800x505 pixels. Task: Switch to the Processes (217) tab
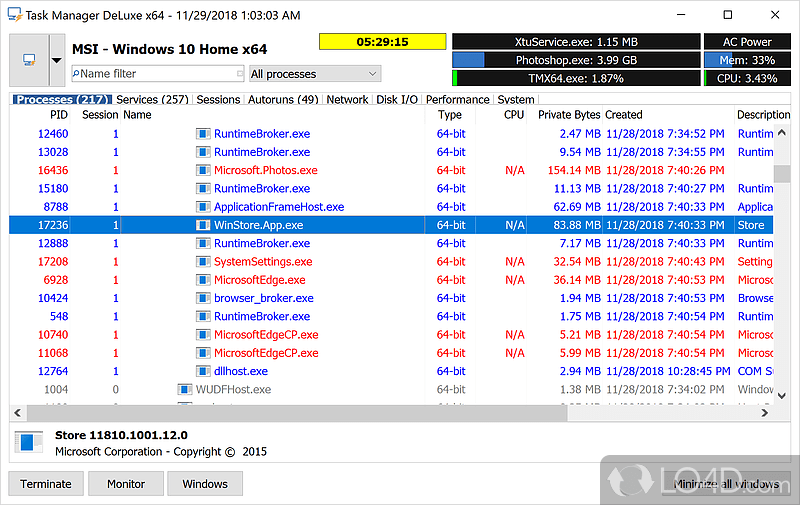[x=62, y=99]
